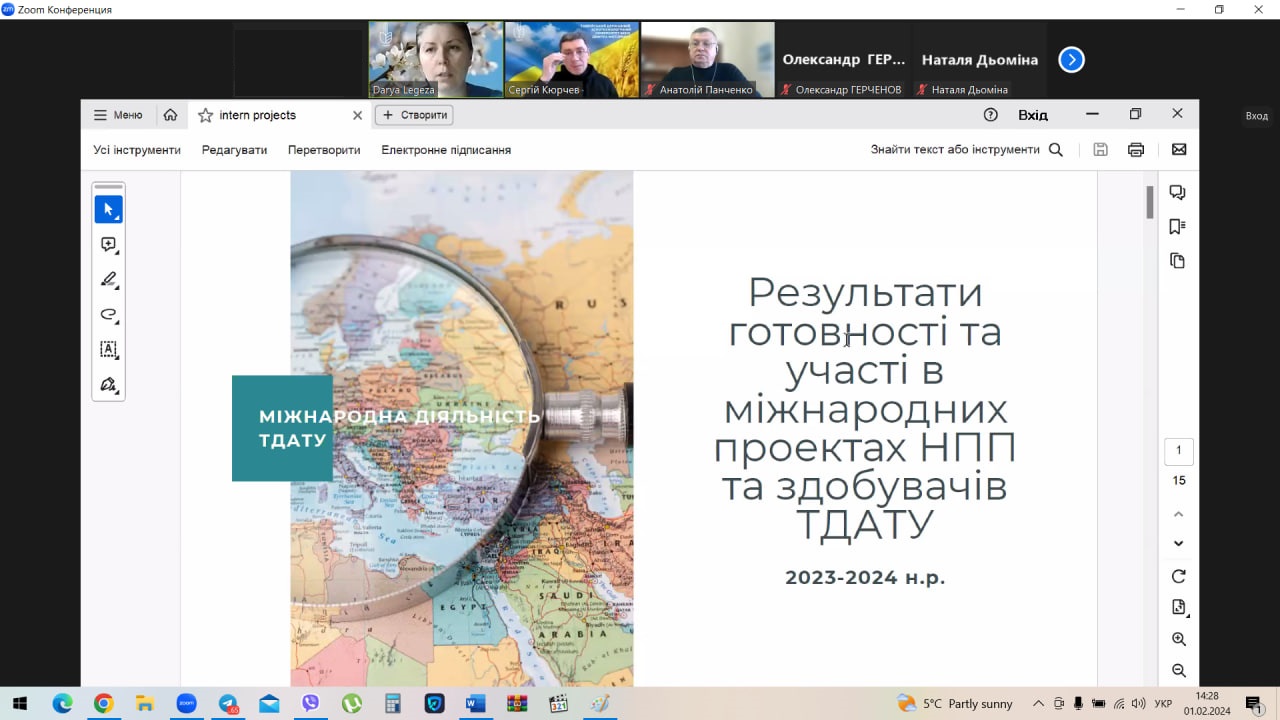1280x720 pixels.
Task: Zoom in on the PDF page
Action: (1178, 639)
